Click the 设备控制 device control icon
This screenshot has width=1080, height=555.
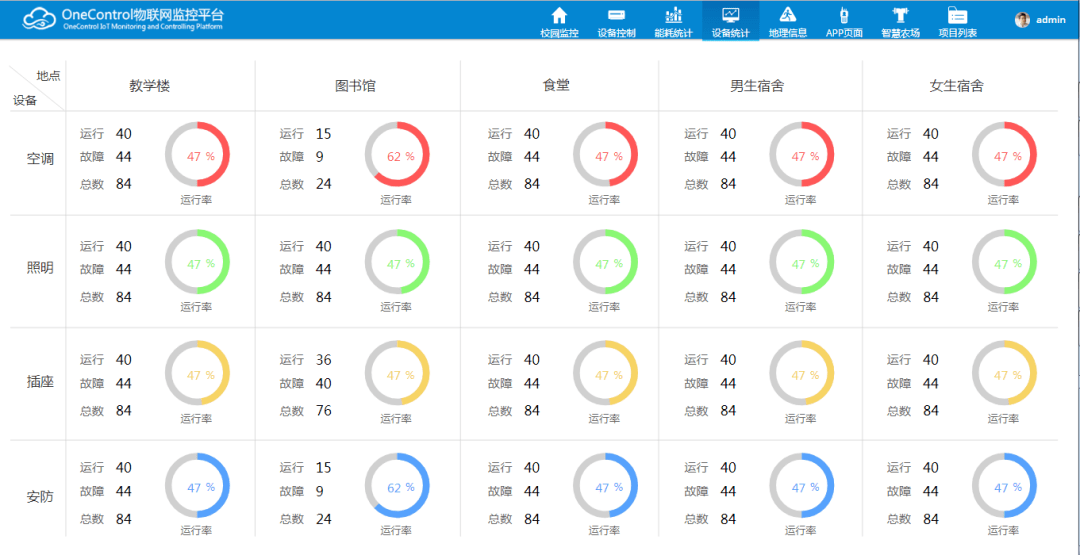coord(616,15)
